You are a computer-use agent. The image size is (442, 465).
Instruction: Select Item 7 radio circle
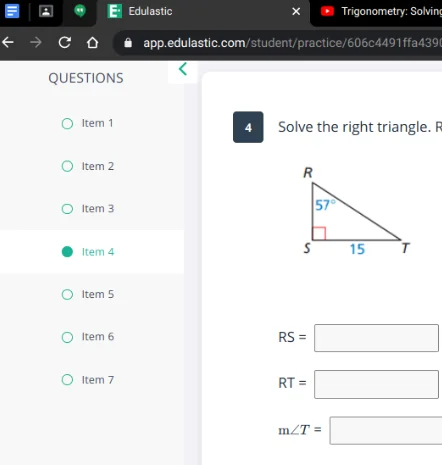click(67, 380)
